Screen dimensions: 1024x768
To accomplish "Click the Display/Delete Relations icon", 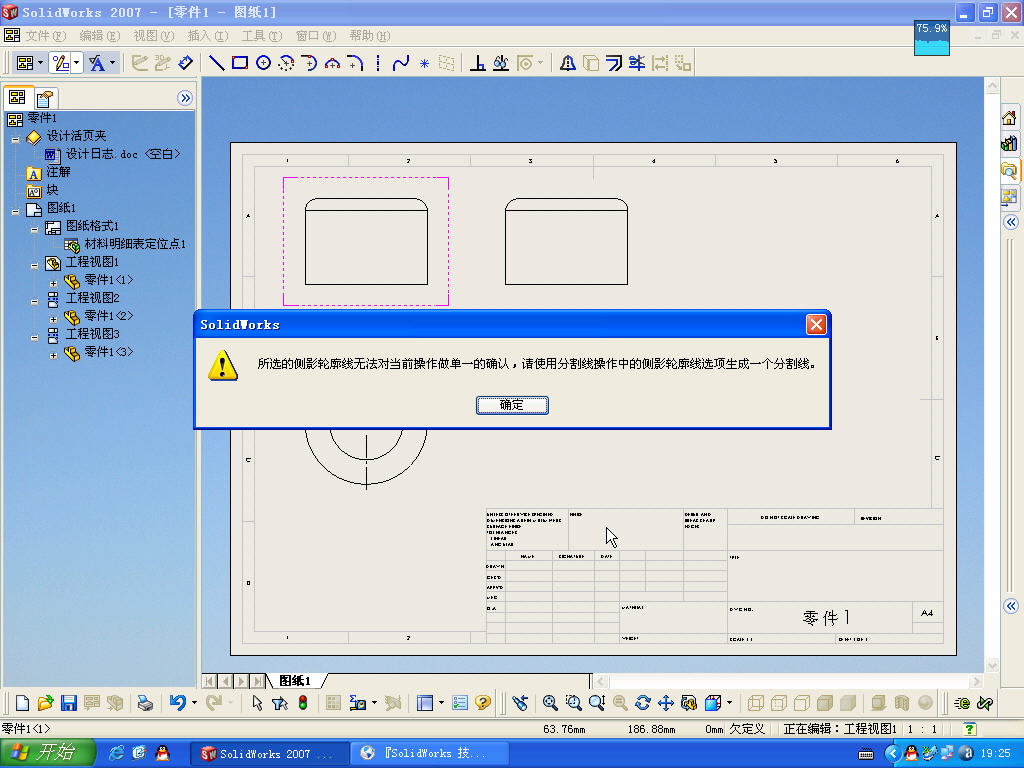I will coord(501,63).
